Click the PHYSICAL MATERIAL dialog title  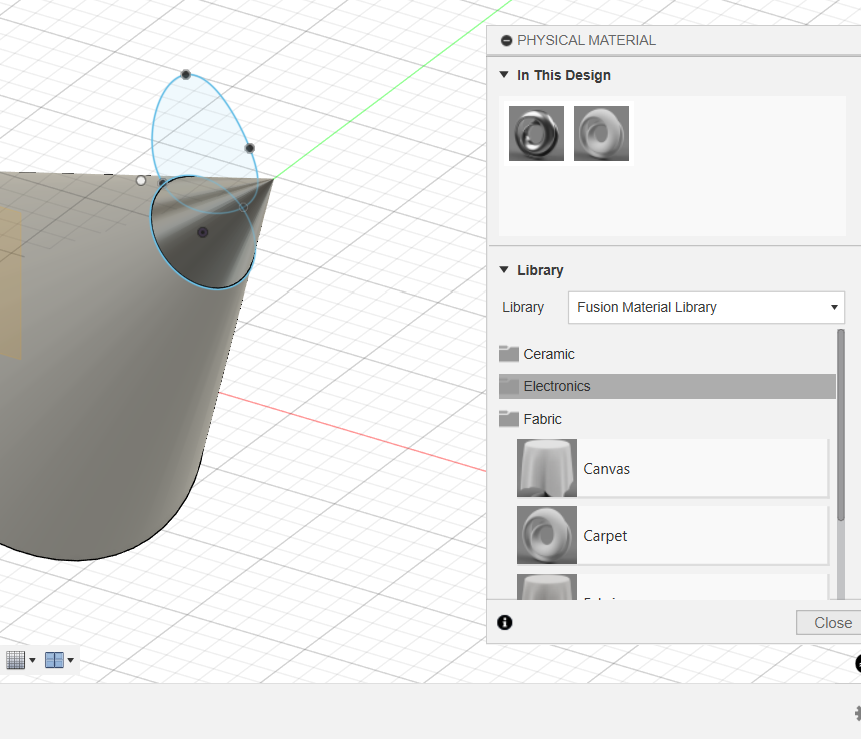pos(586,41)
